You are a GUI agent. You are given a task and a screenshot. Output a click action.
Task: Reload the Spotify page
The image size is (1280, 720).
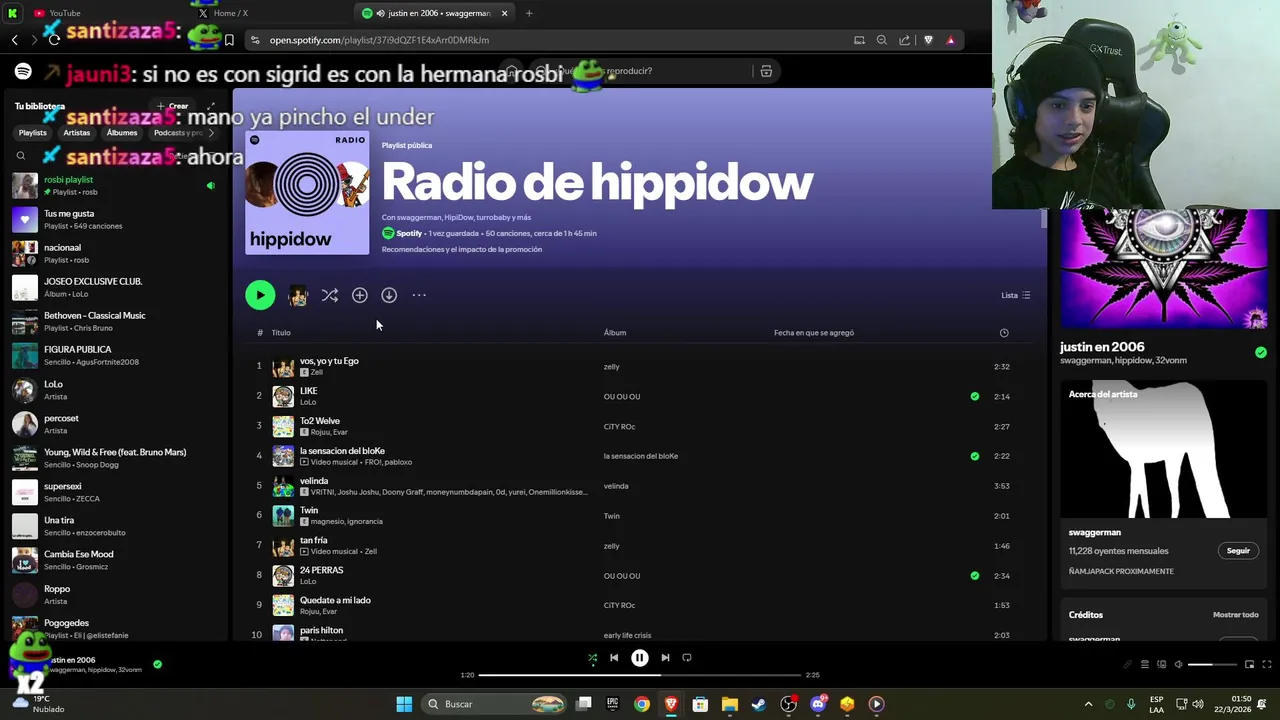coord(54,40)
